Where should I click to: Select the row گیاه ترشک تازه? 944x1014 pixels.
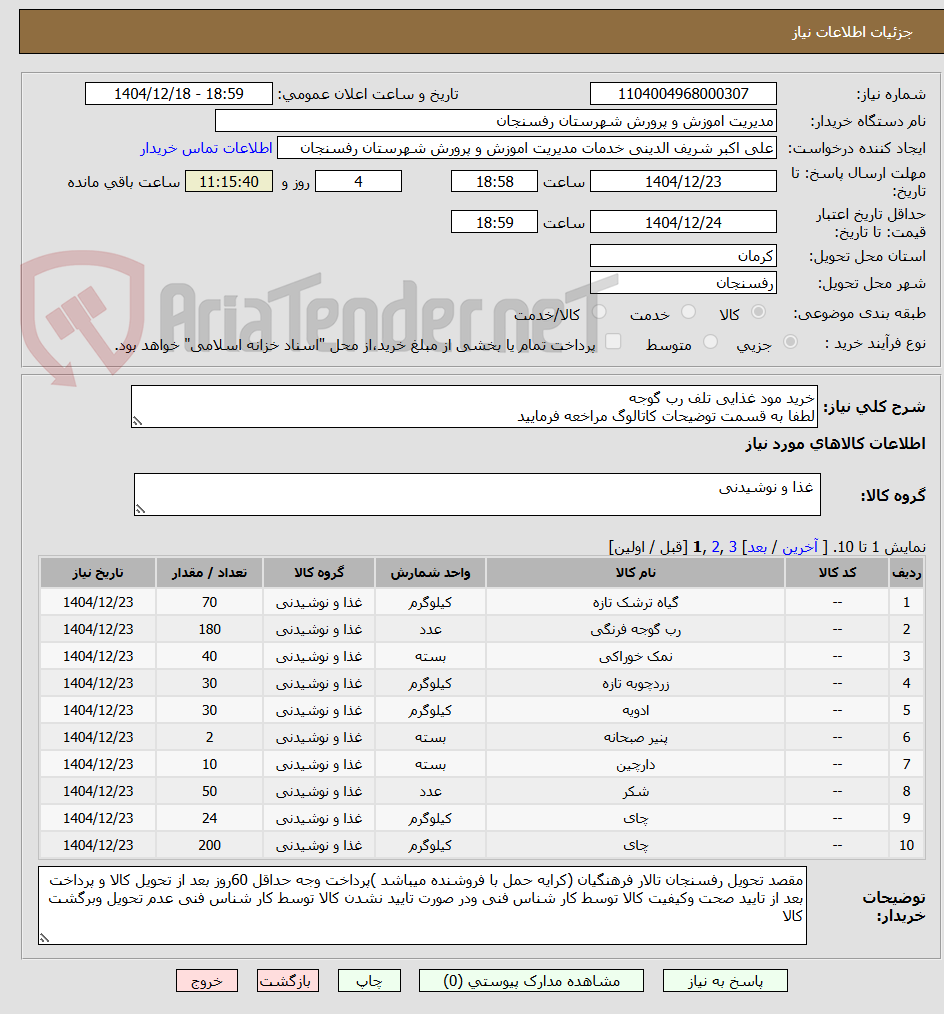coord(482,602)
